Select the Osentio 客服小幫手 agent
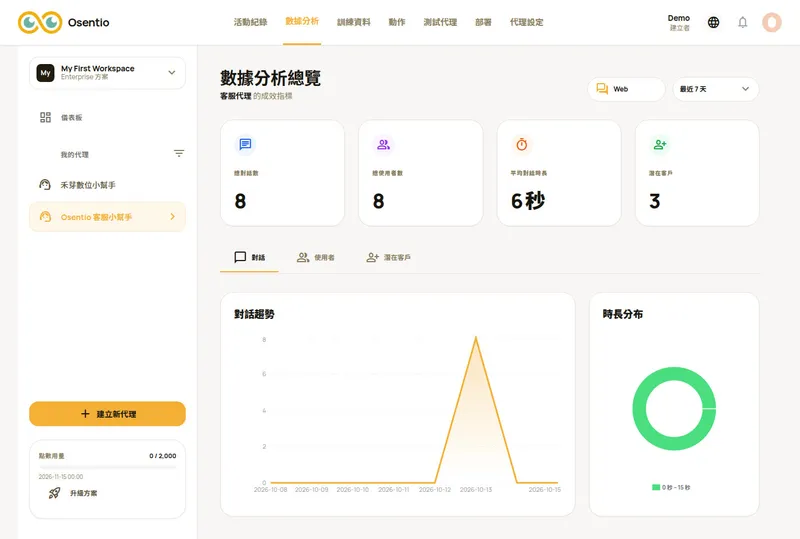Screen dimensions: 800x539 [107, 217]
